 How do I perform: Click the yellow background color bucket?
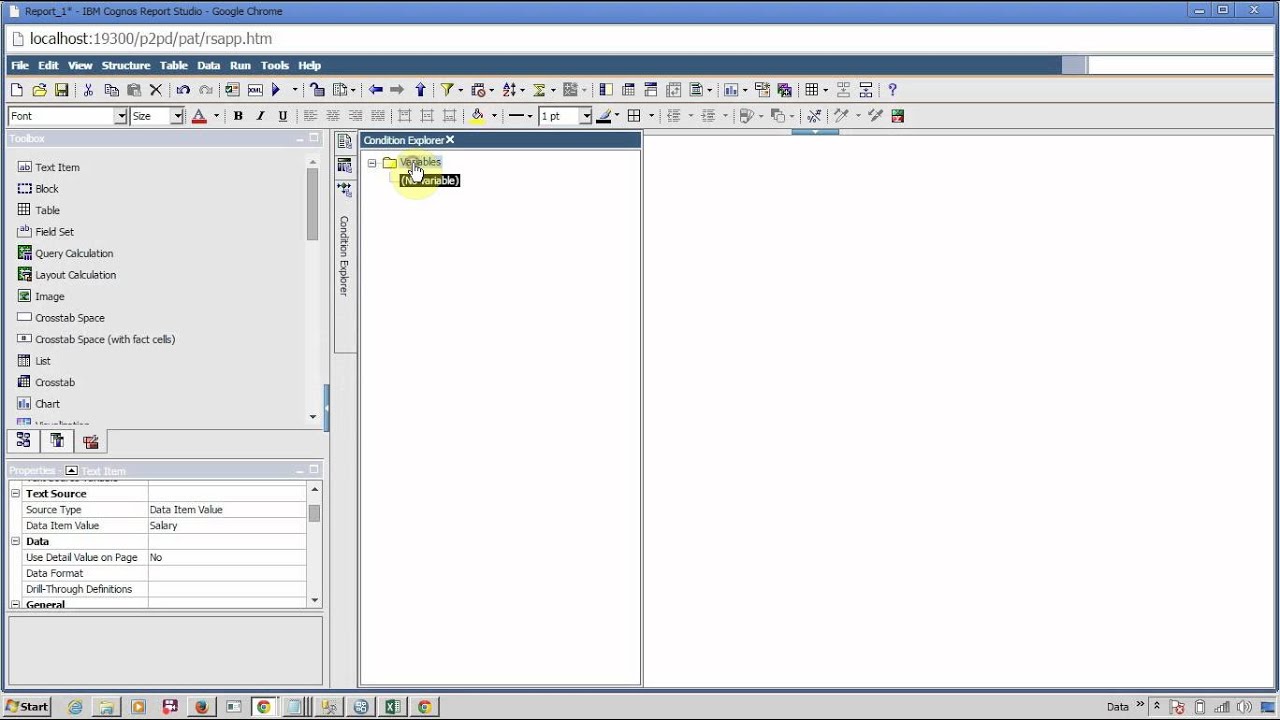point(478,116)
